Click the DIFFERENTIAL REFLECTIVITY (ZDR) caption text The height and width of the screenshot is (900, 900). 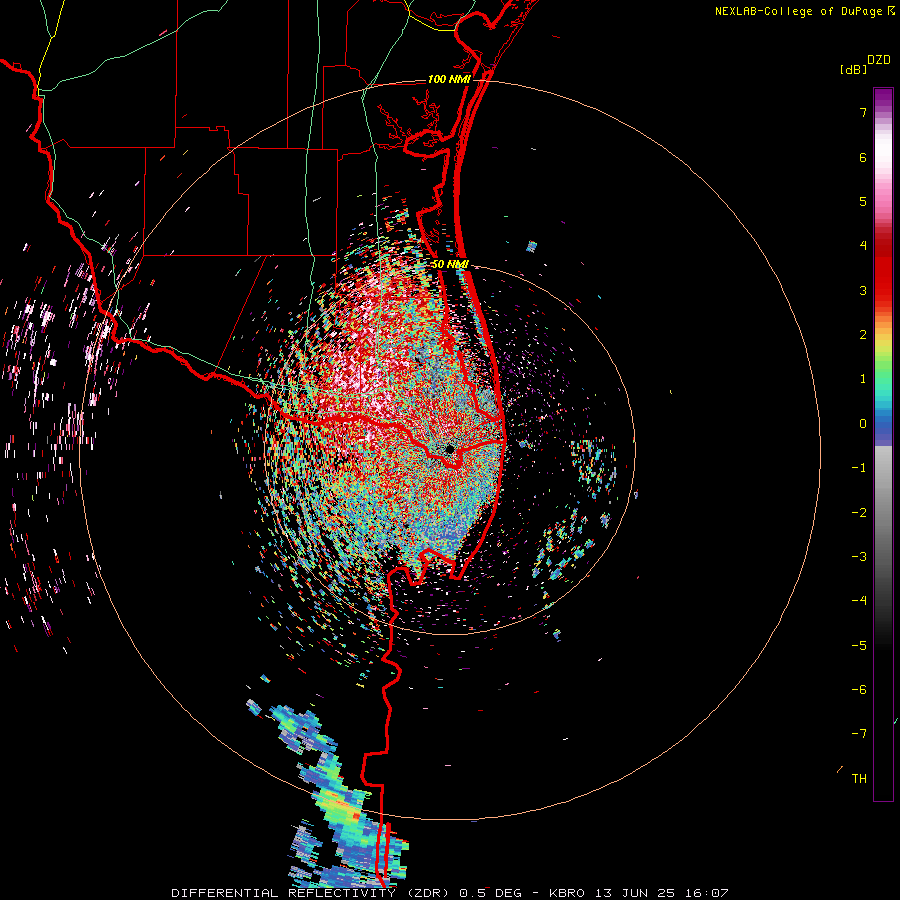(x=312, y=893)
